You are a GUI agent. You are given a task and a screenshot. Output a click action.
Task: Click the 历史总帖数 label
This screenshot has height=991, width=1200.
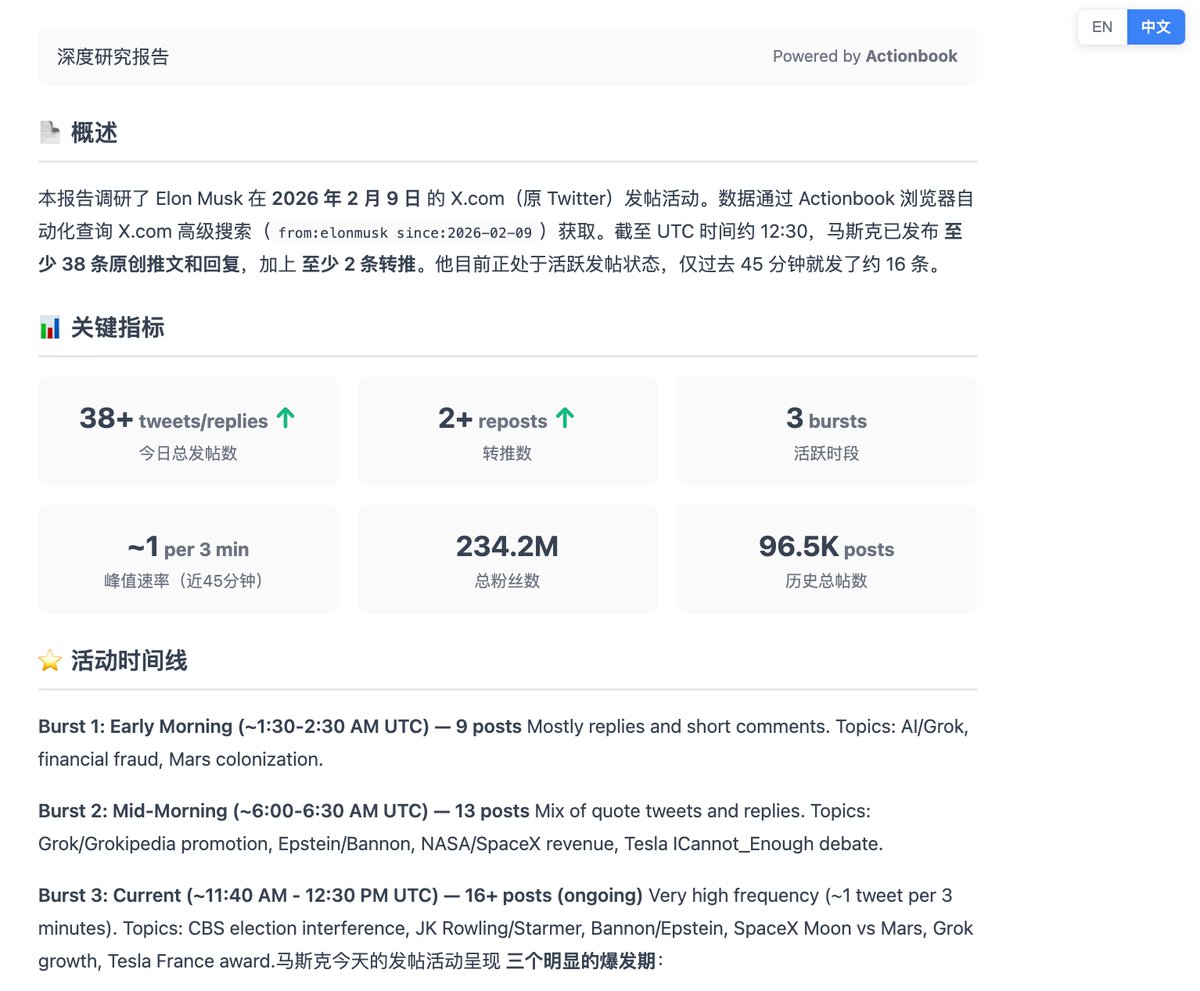point(826,580)
